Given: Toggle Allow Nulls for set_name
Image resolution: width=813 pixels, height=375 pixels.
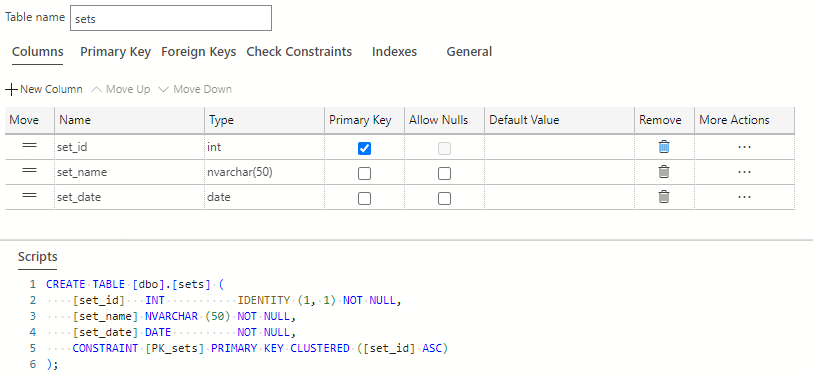Looking at the screenshot, I should point(444,173).
